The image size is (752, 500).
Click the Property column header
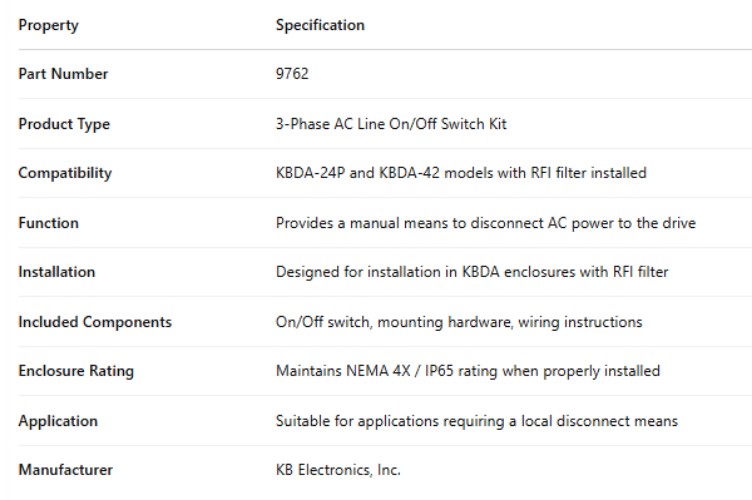pyautogui.click(x=48, y=25)
